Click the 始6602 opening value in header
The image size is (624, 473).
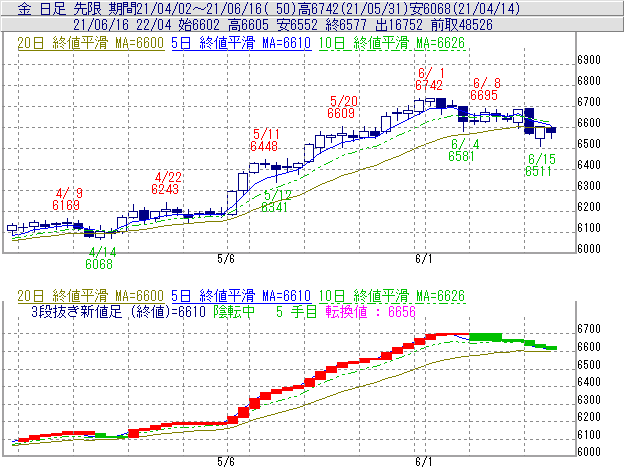[199, 25]
